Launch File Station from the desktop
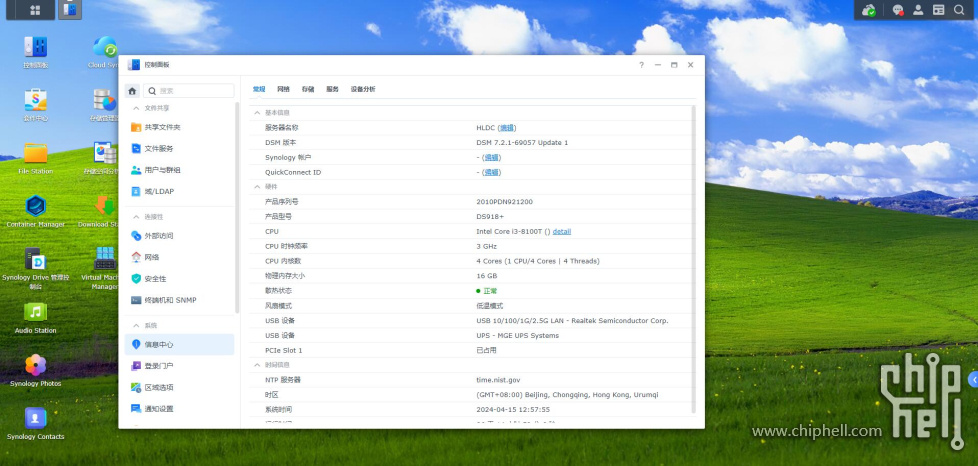Viewport: 978px width, 466px height. pyautogui.click(x=36, y=158)
